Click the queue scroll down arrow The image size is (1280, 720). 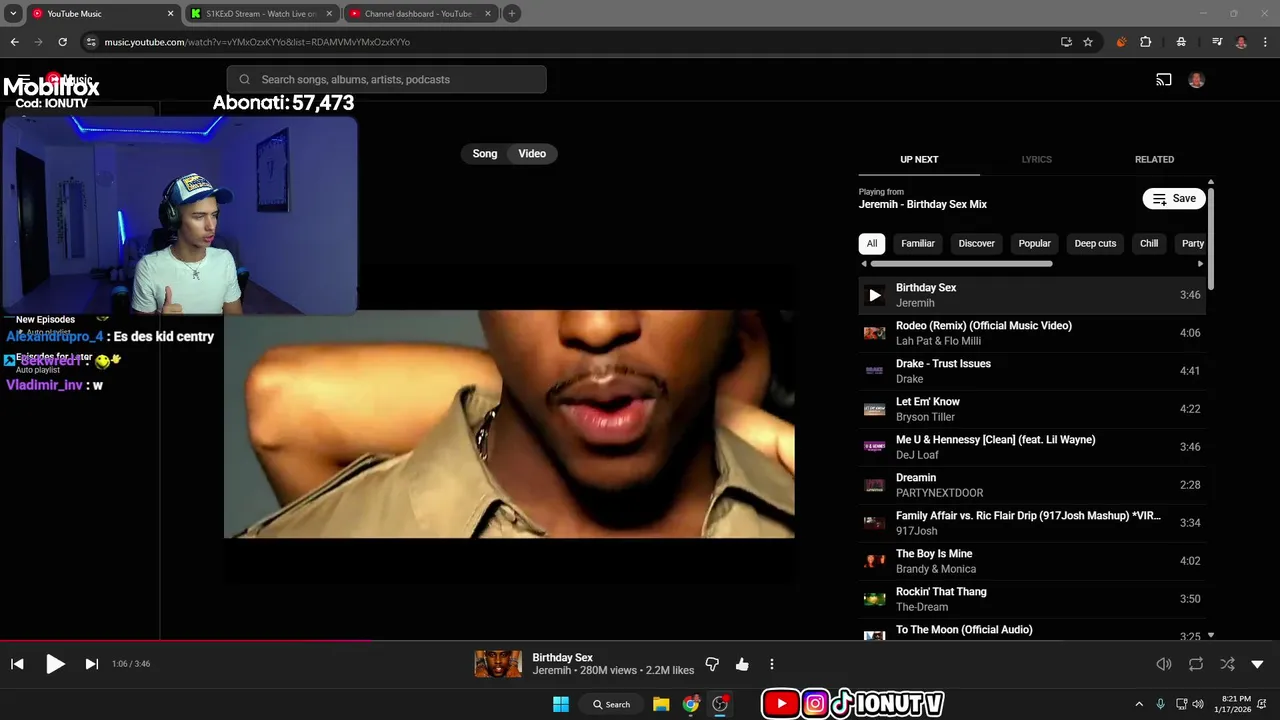pos(1211,635)
